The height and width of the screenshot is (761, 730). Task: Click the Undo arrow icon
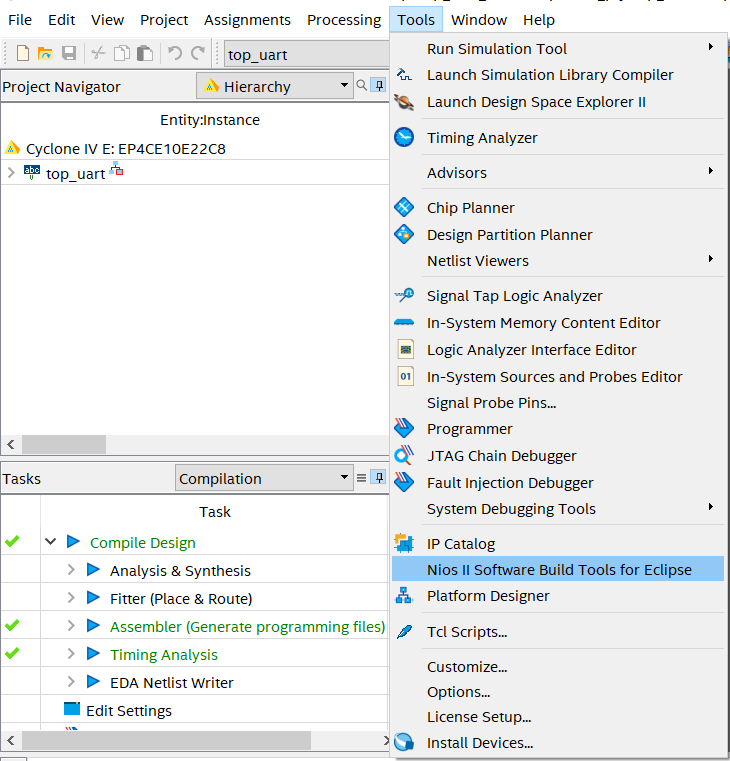pos(175,52)
